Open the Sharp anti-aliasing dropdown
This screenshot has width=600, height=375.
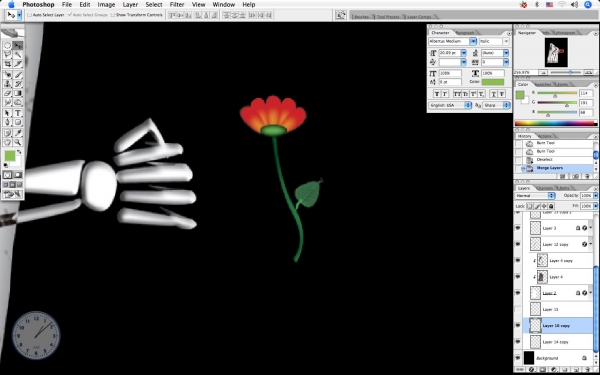[496, 105]
